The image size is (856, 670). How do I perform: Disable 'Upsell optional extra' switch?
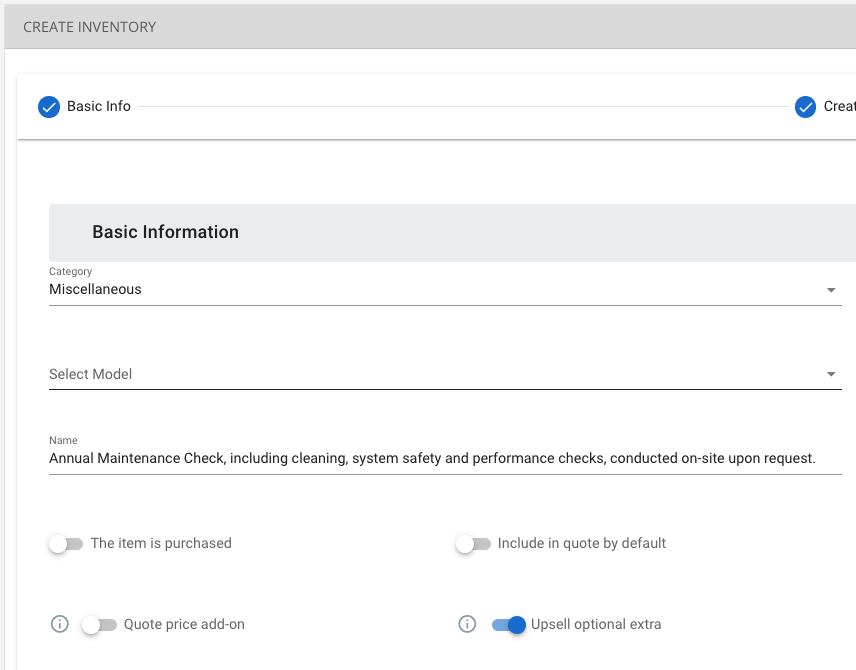coord(508,625)
